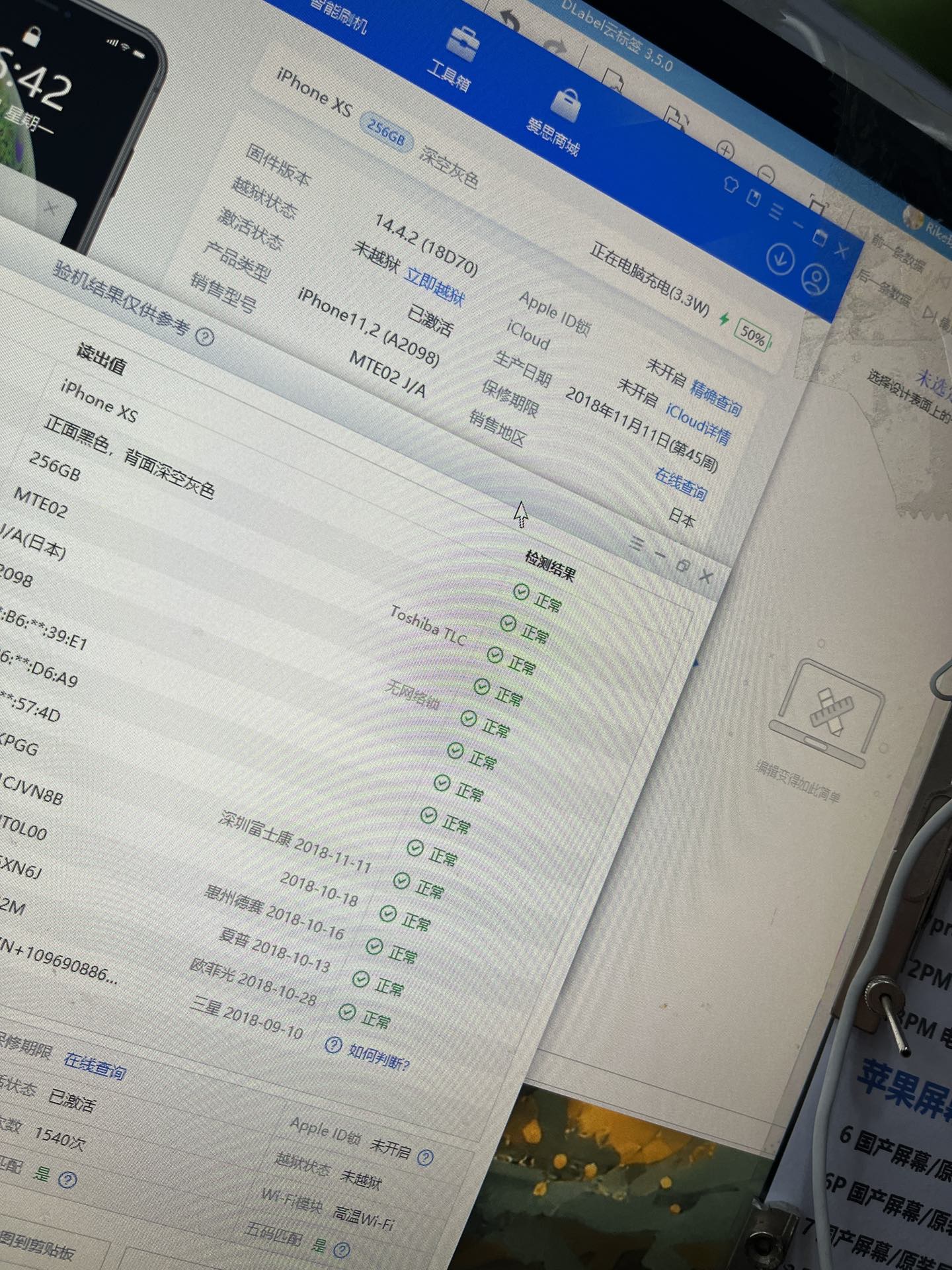The image size is (952, 1270).
Task: Click 在线查询 link beside 保修期限 in device info
Action: point(680,483)
